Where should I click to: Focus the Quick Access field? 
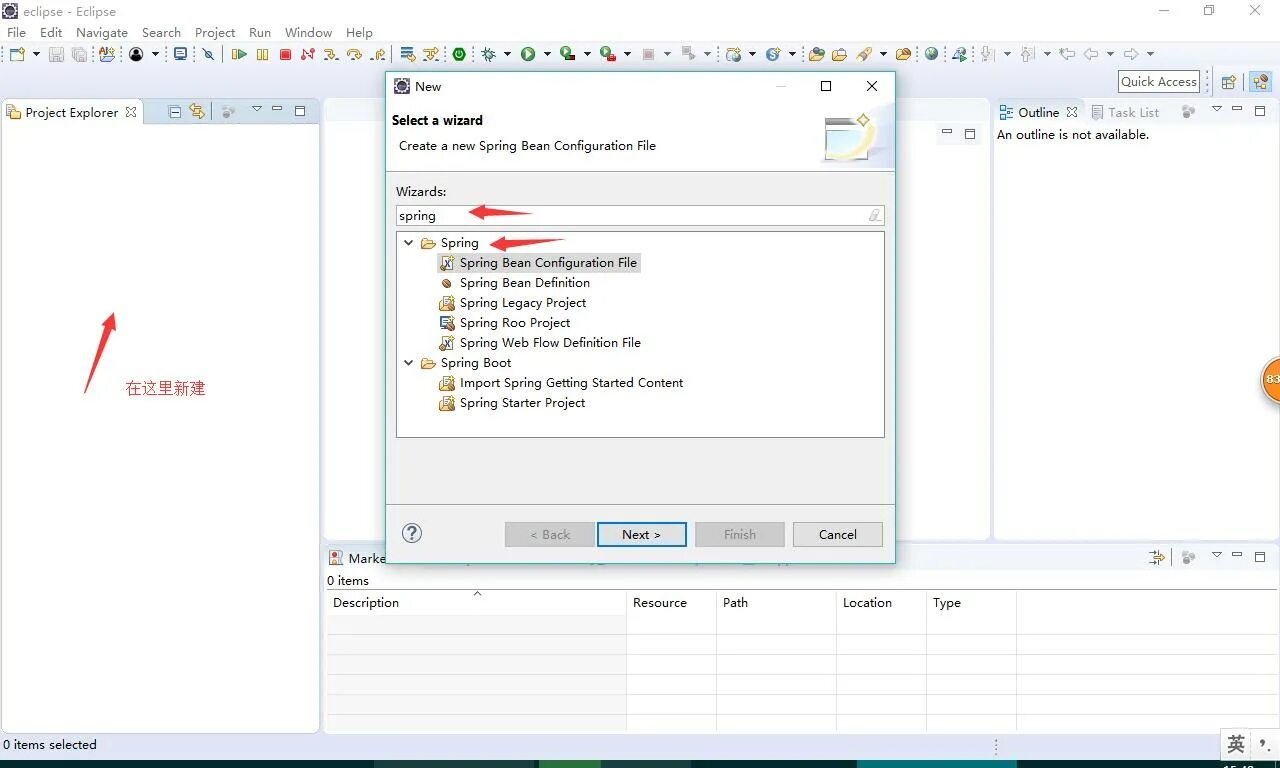(1158, 82)
